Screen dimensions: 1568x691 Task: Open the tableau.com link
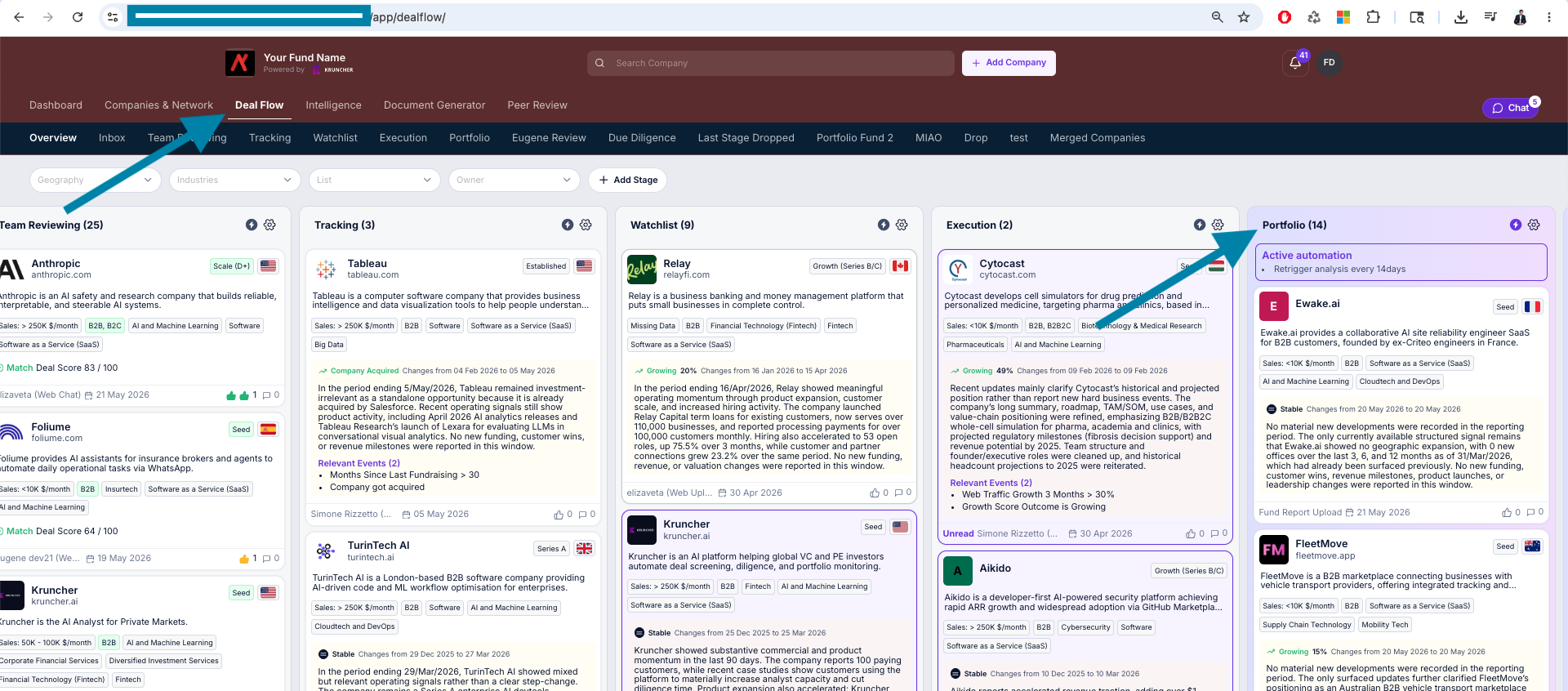[373, 275]
